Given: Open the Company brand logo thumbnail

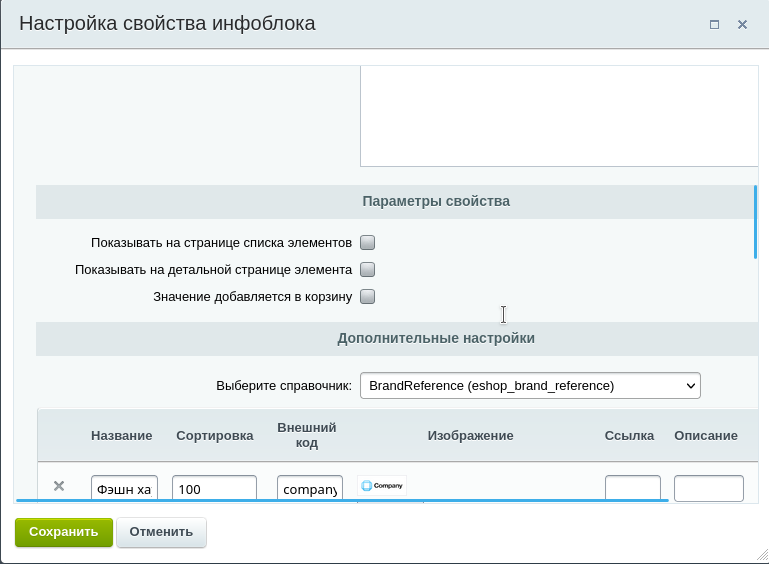Looking at the screenshot, I should pyautogui.click(x=382, y=486).
